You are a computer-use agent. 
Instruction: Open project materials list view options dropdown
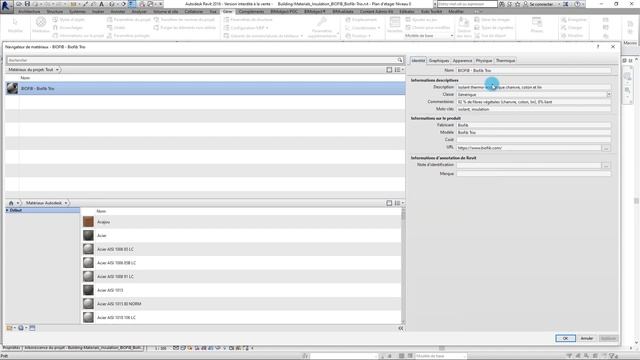(x=399, y=70)
